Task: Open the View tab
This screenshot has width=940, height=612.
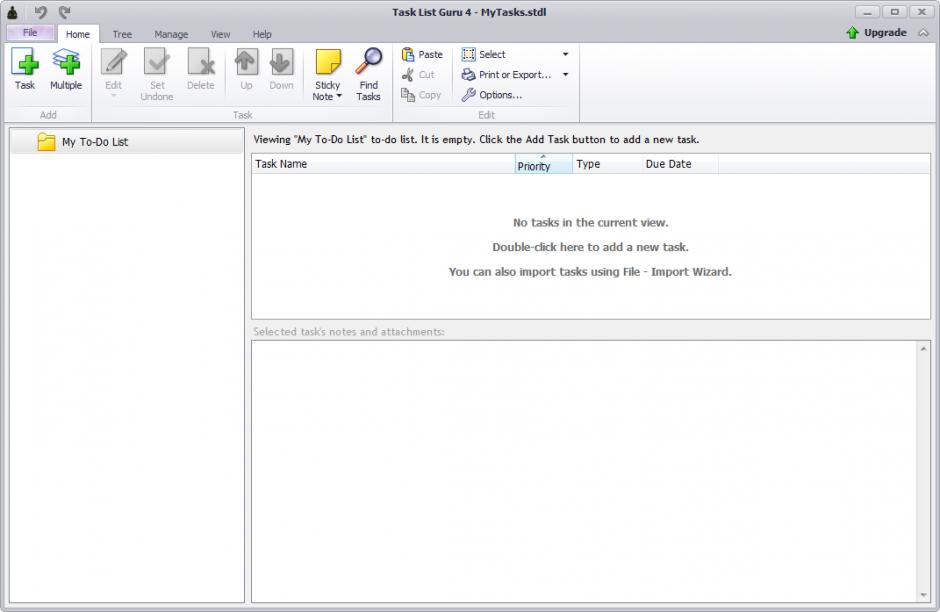Action: tap(221, 34)
